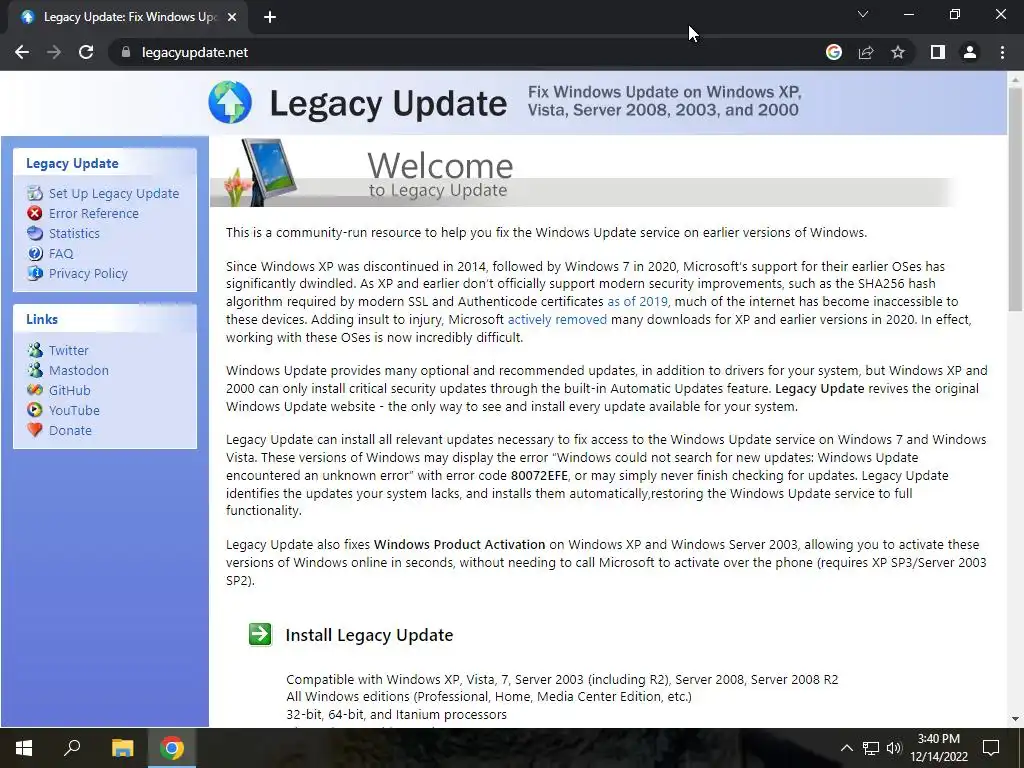This screenshot has width=1024, height=768.
Task: Click the red Error Reference icon
Action: [35, 213]
